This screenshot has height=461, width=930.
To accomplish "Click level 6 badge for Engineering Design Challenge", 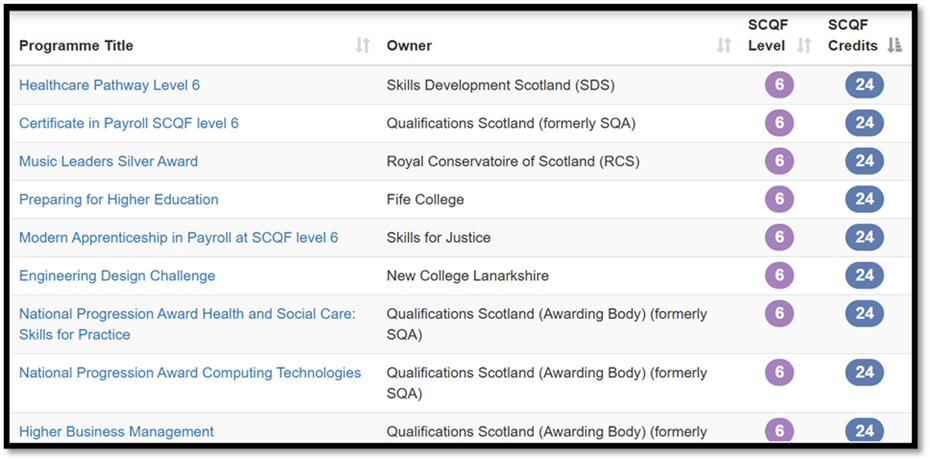I will 779,275.
